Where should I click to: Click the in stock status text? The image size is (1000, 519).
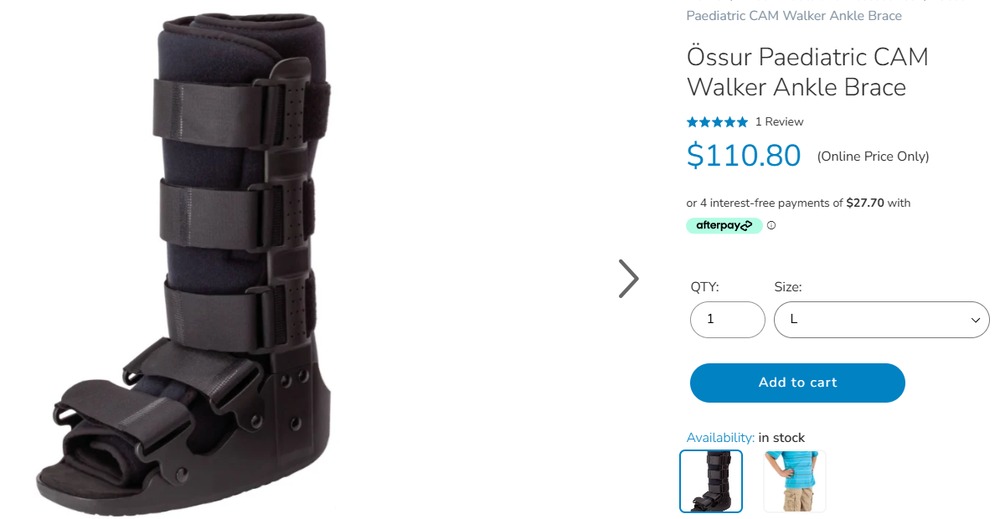tap(781, 438)
